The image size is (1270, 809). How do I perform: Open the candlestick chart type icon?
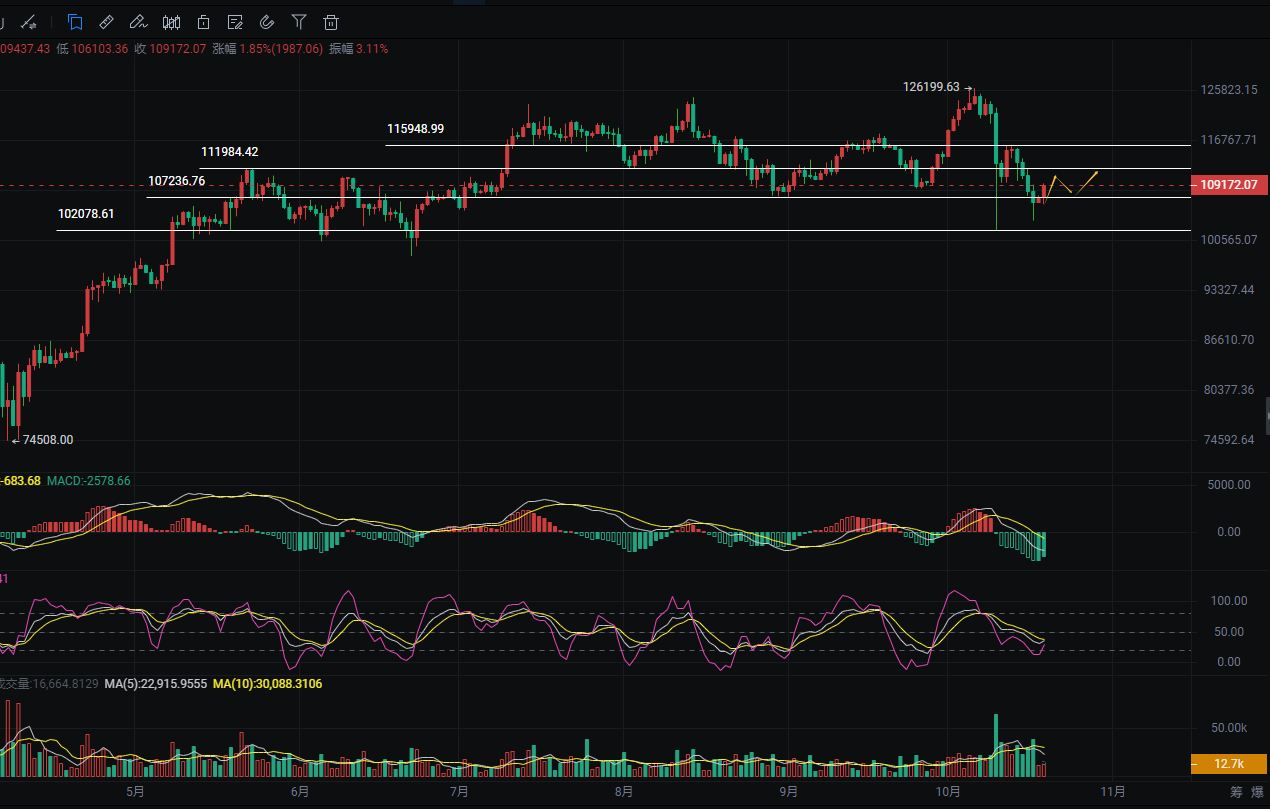click(171, 21)
